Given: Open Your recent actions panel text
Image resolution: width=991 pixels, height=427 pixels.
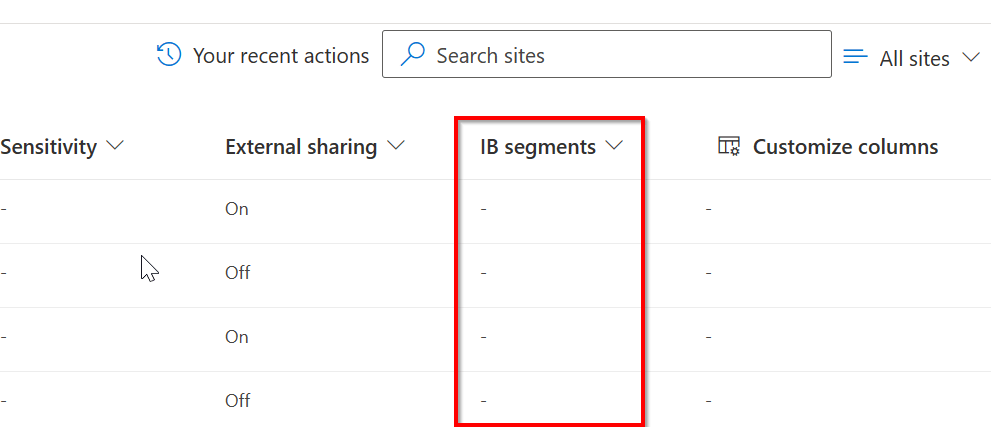Looking at the screenshot, I should (x=280, y=56).
